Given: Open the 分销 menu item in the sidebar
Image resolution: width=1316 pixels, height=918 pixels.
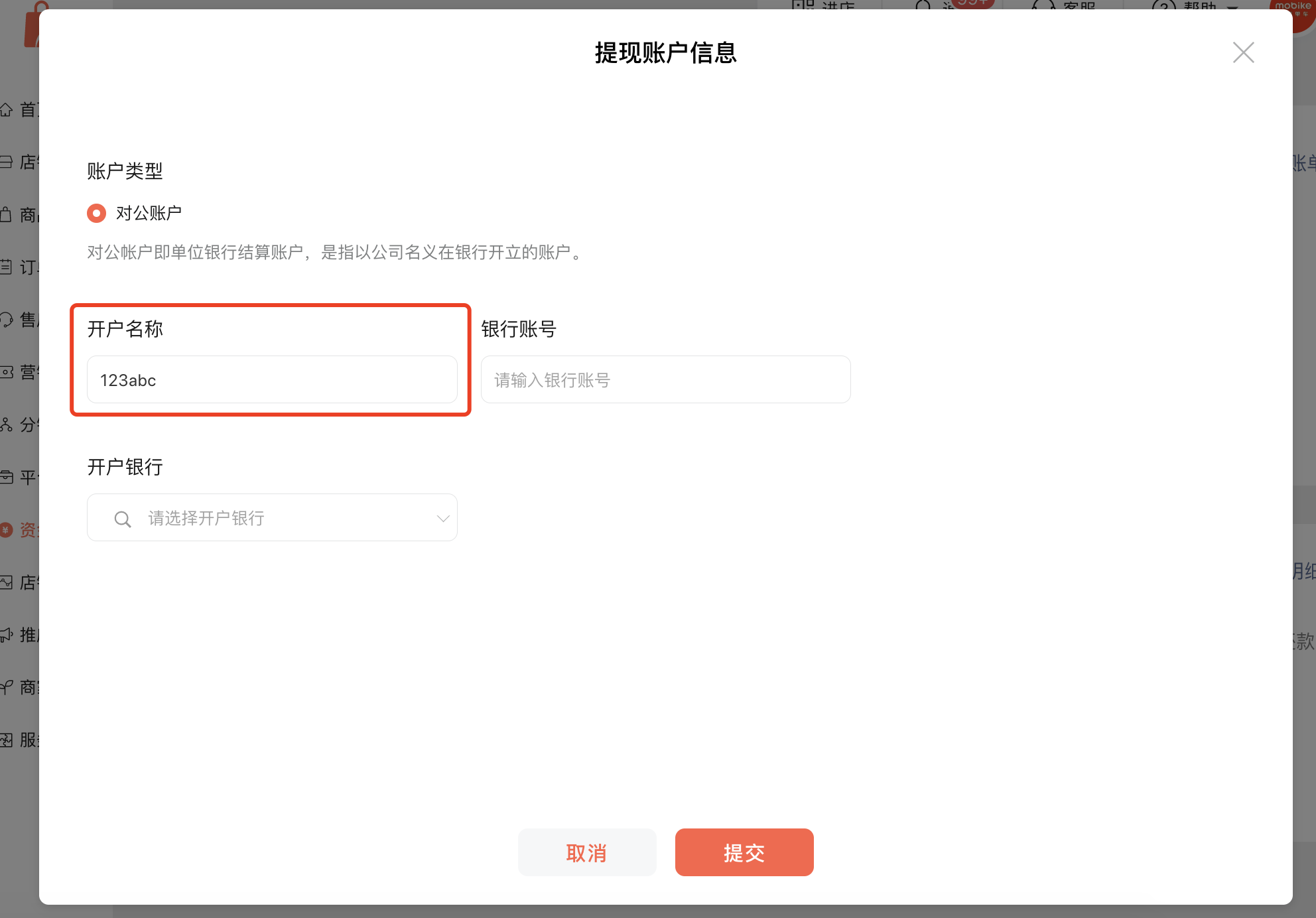Looking at the screenshot, I should pyautogui.click(x=28, y=425).
